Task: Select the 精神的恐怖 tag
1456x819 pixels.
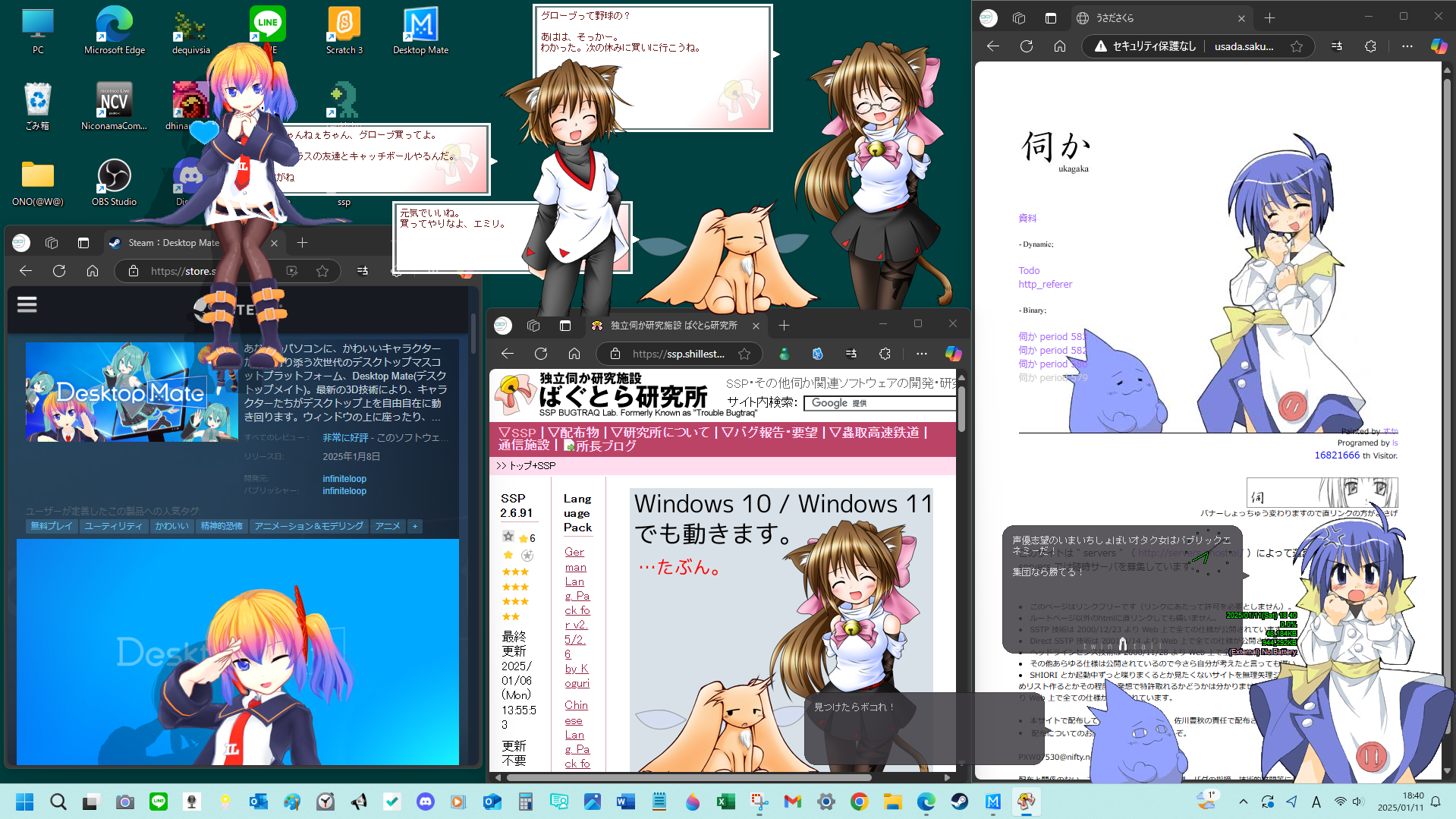Action: click(x=221, y=526)
